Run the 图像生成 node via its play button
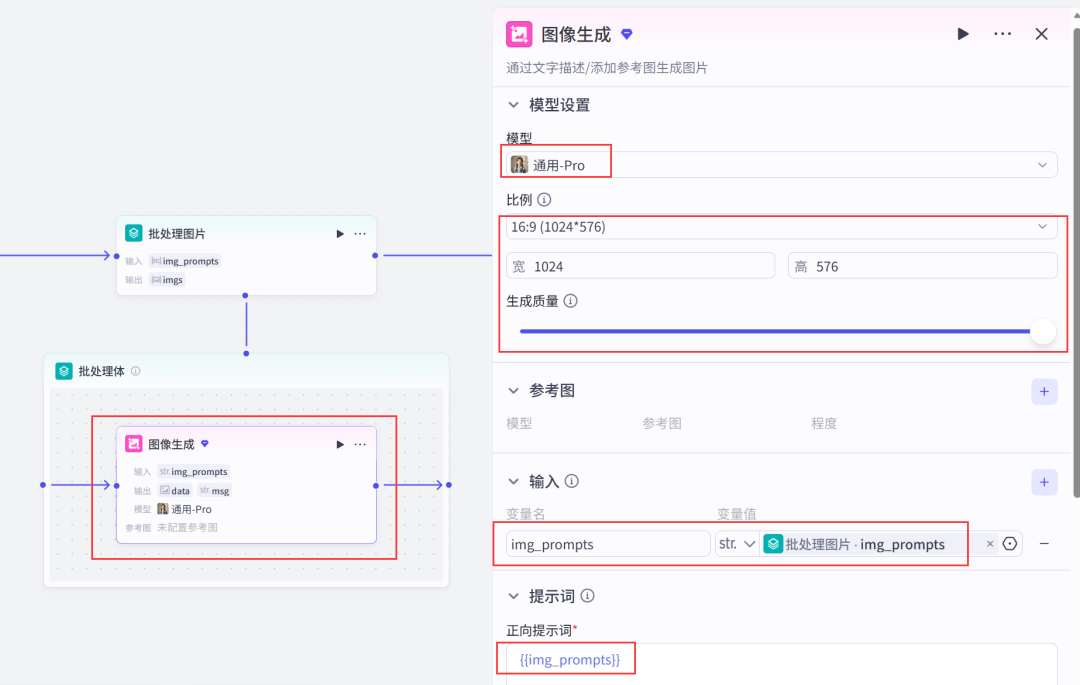Viewport: 1080px width, 685px height. (x=962, y=33)
